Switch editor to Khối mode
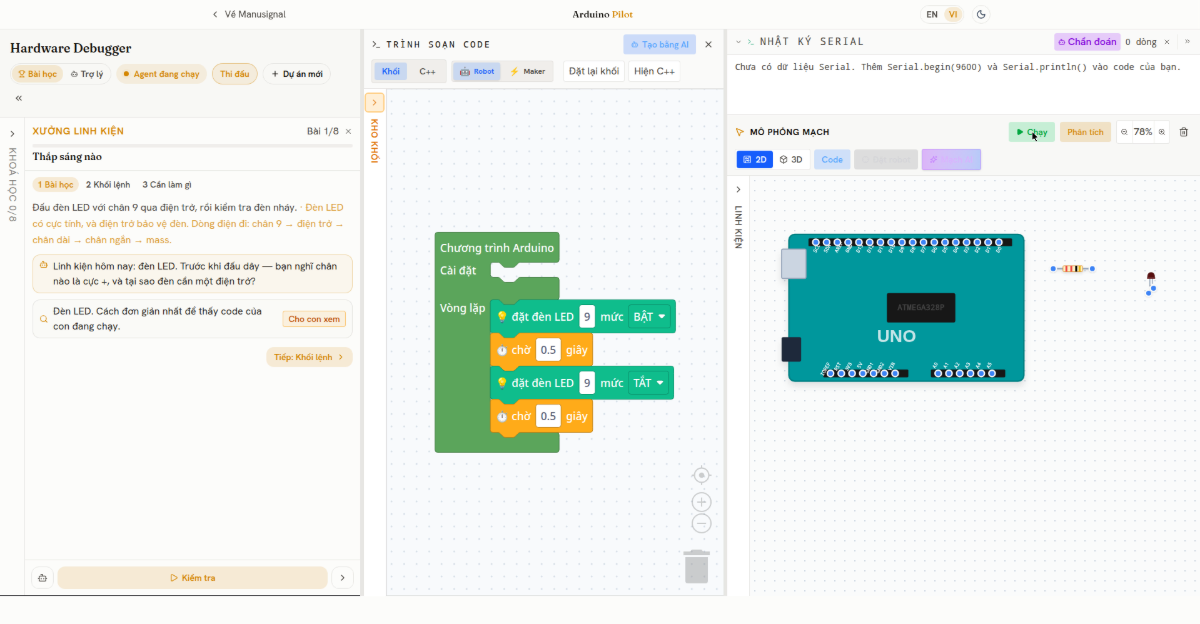 pos(391,72)
